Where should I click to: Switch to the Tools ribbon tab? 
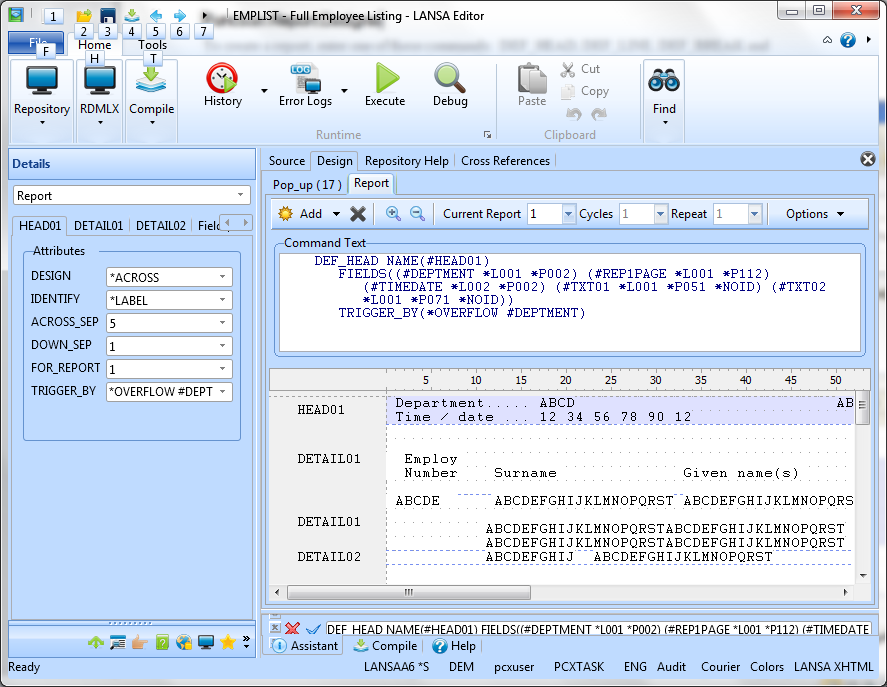pyautogui.click(x=152, y=45)
